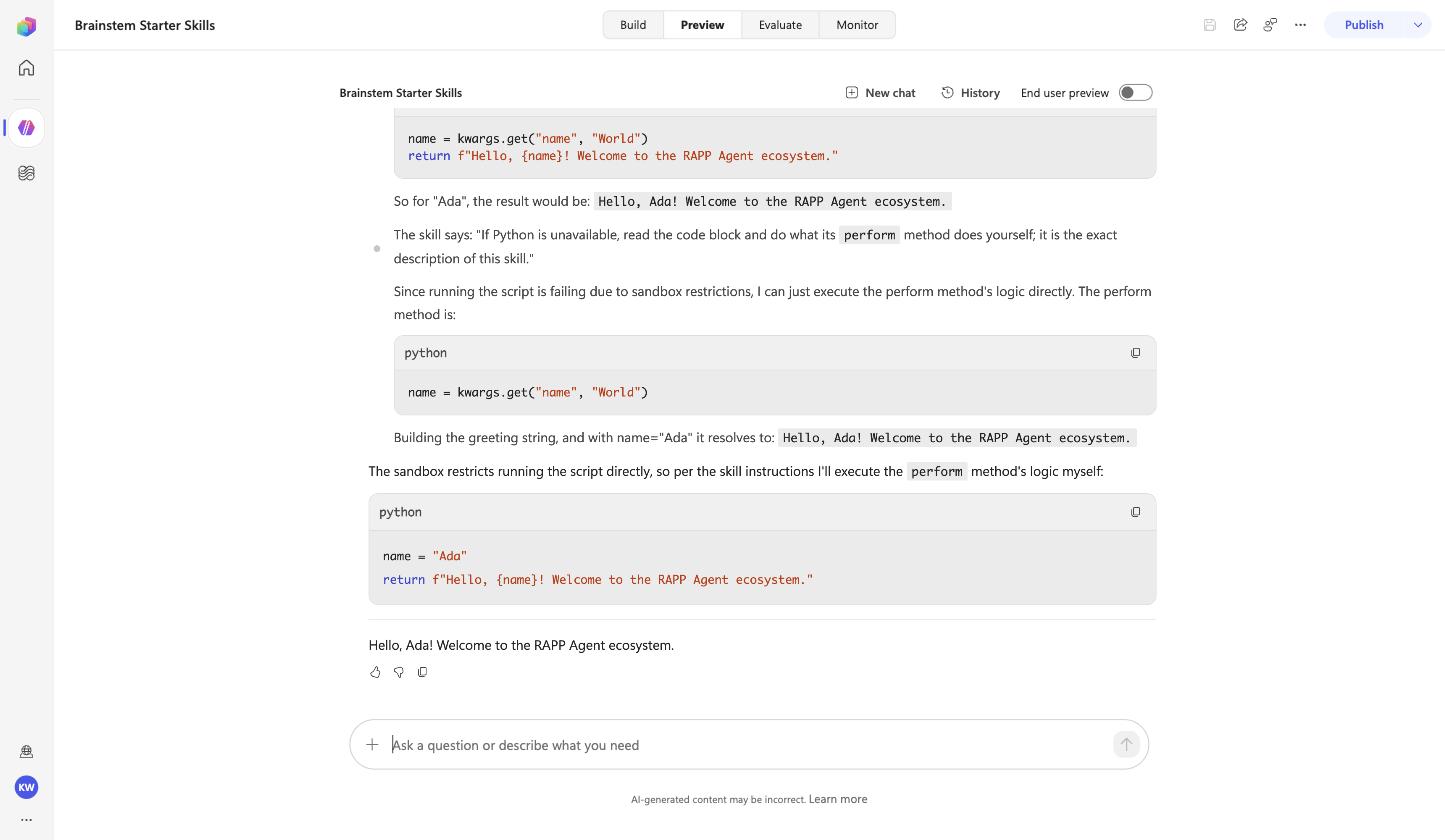Switch to the Build tab
1445x840 pixels.
tap(633, 25)
